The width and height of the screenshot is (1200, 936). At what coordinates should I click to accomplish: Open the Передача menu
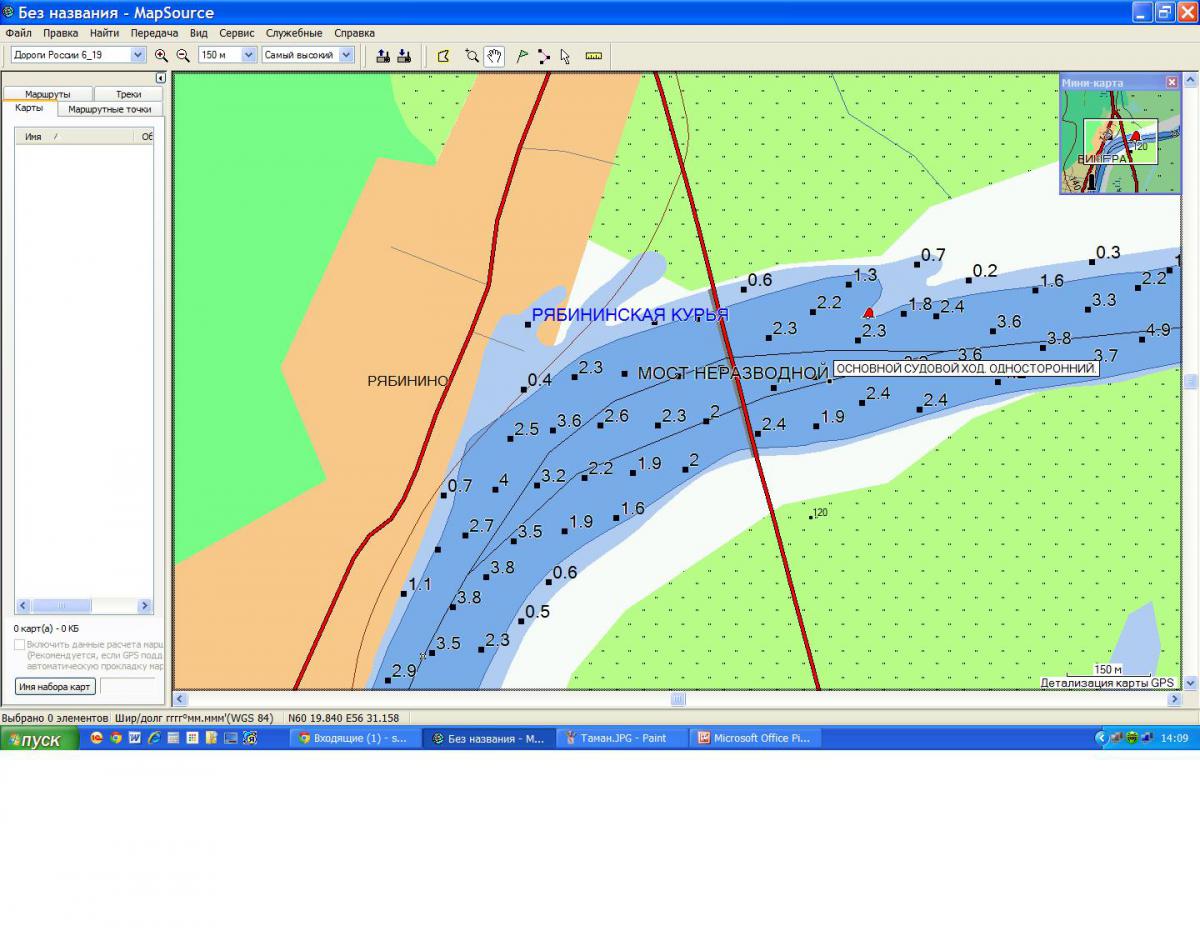coord(154,33)
